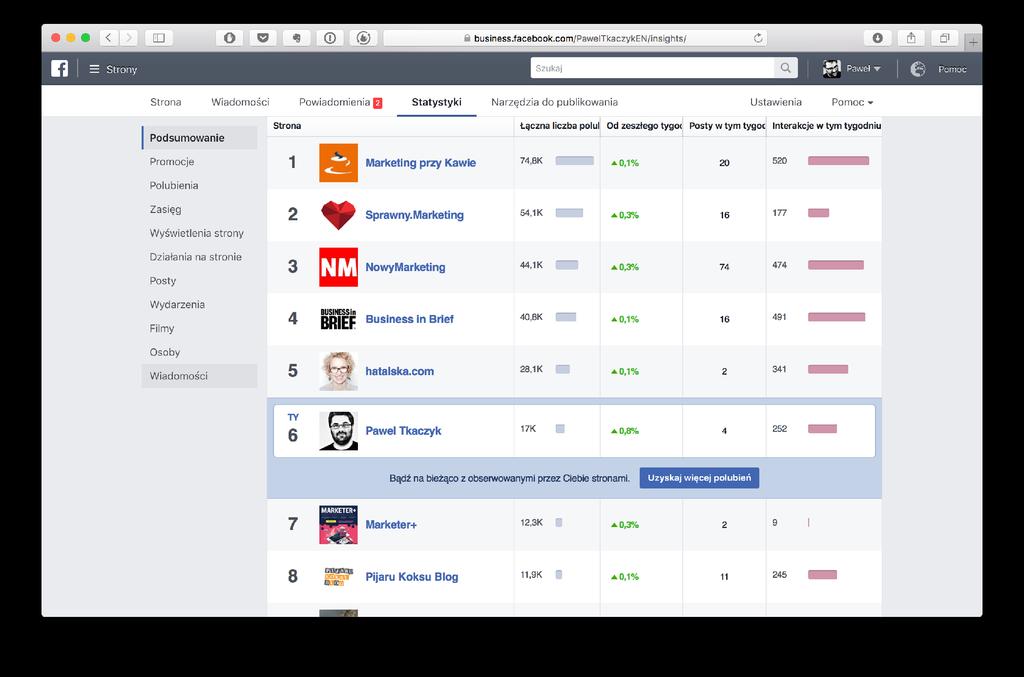Open Business in Brief link
This screenshot has width=1024, height=677.
click(x=409, y=319)
